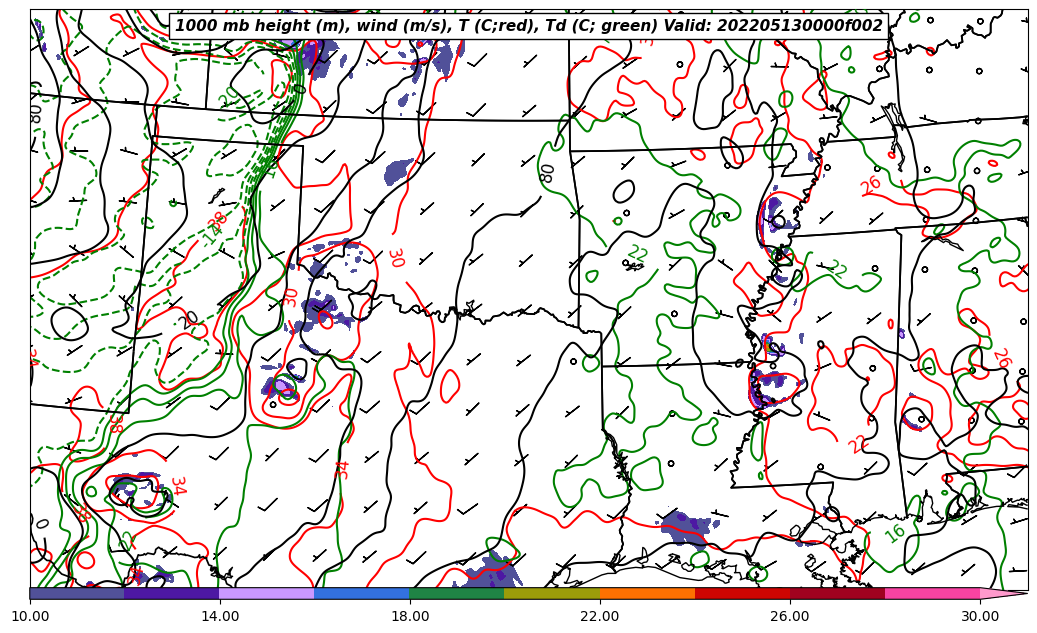Pick the deep purple 12–14 colorbar segment
The image size is (1037, 633).
point(171,593)
